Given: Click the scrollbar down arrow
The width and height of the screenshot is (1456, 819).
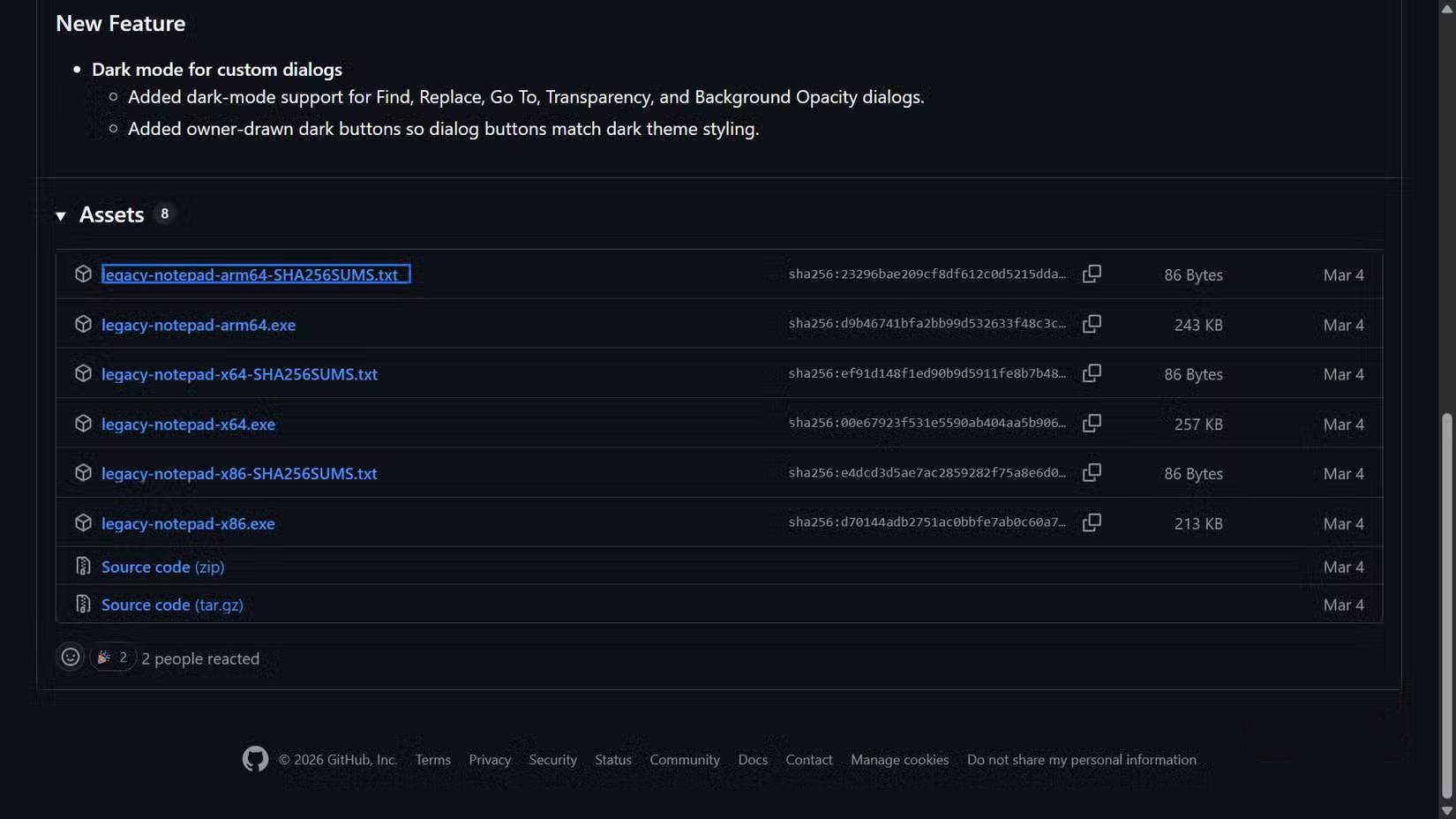Looking at the screenshot, I should (1446, 810).
